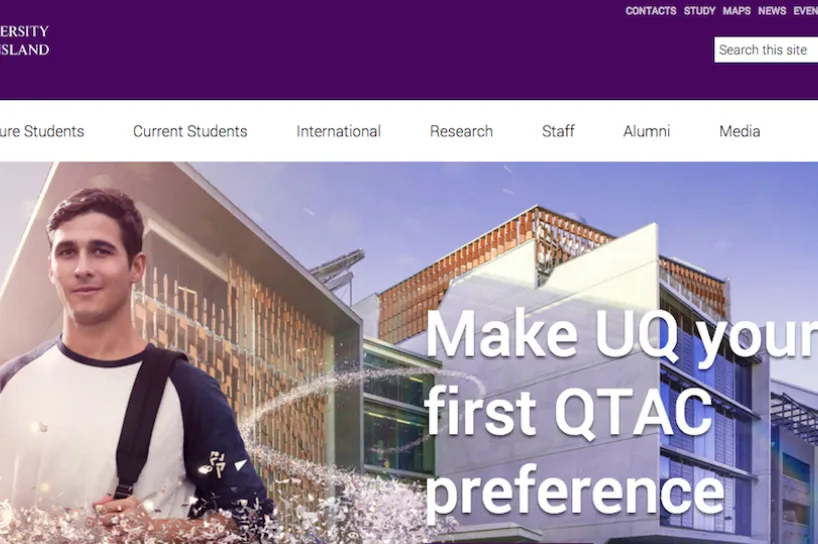
Task: Select the Media navigation item
Action: pos(739,131)
